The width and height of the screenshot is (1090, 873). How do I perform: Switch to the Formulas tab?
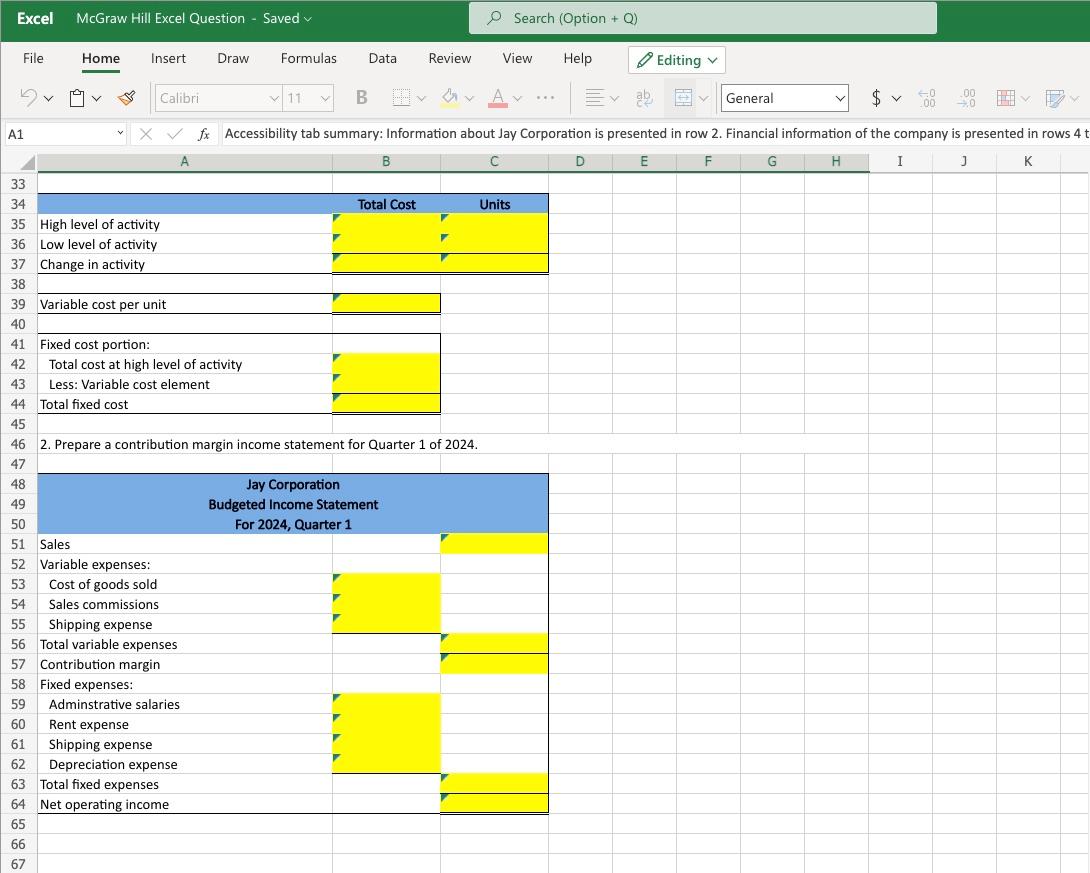coord(308,58)
